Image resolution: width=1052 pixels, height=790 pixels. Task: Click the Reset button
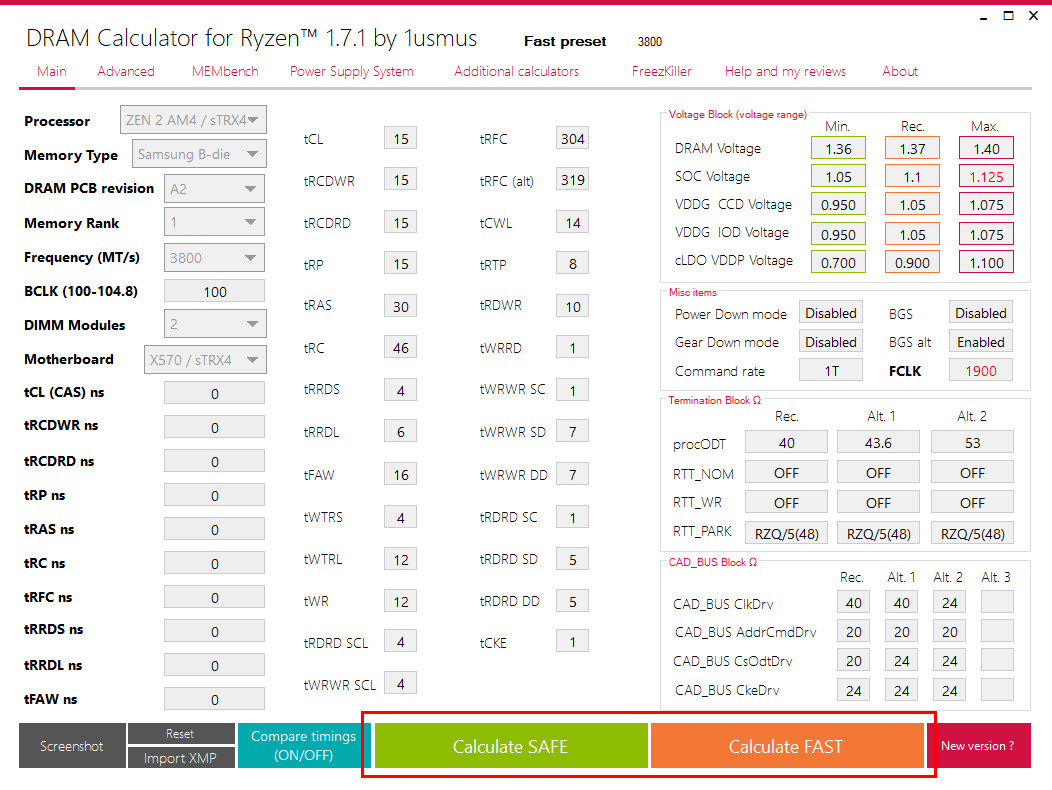click(x=180, y=734)
